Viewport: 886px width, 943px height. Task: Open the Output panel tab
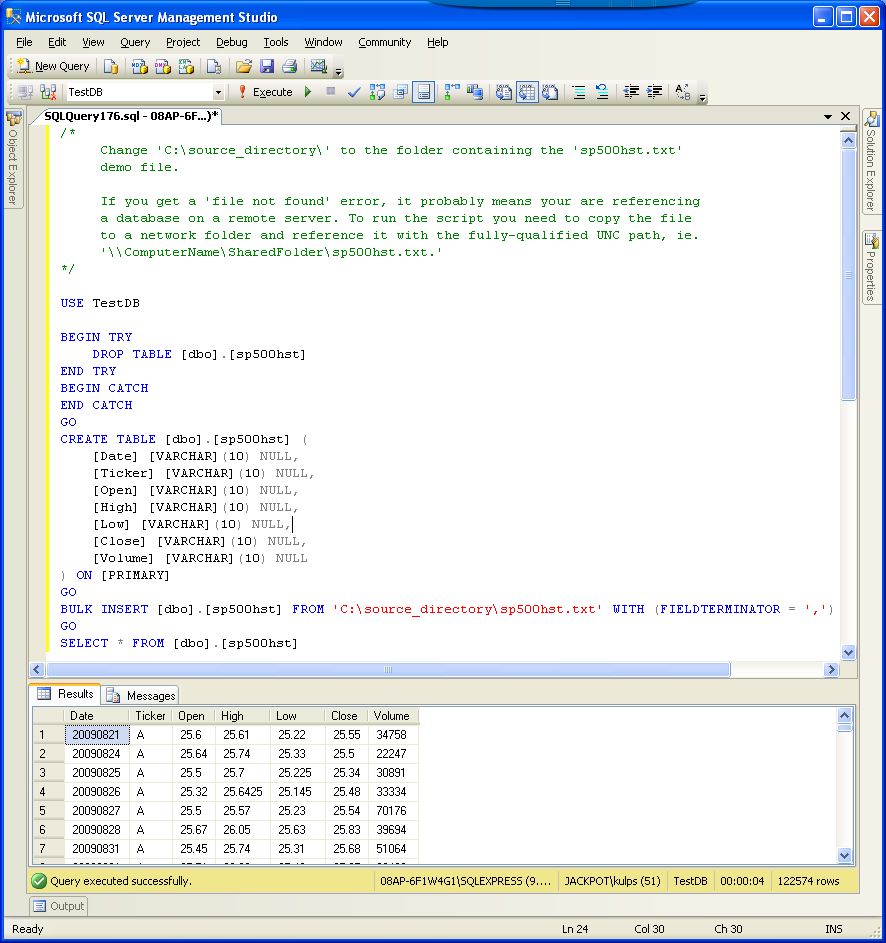click(59, 906)
